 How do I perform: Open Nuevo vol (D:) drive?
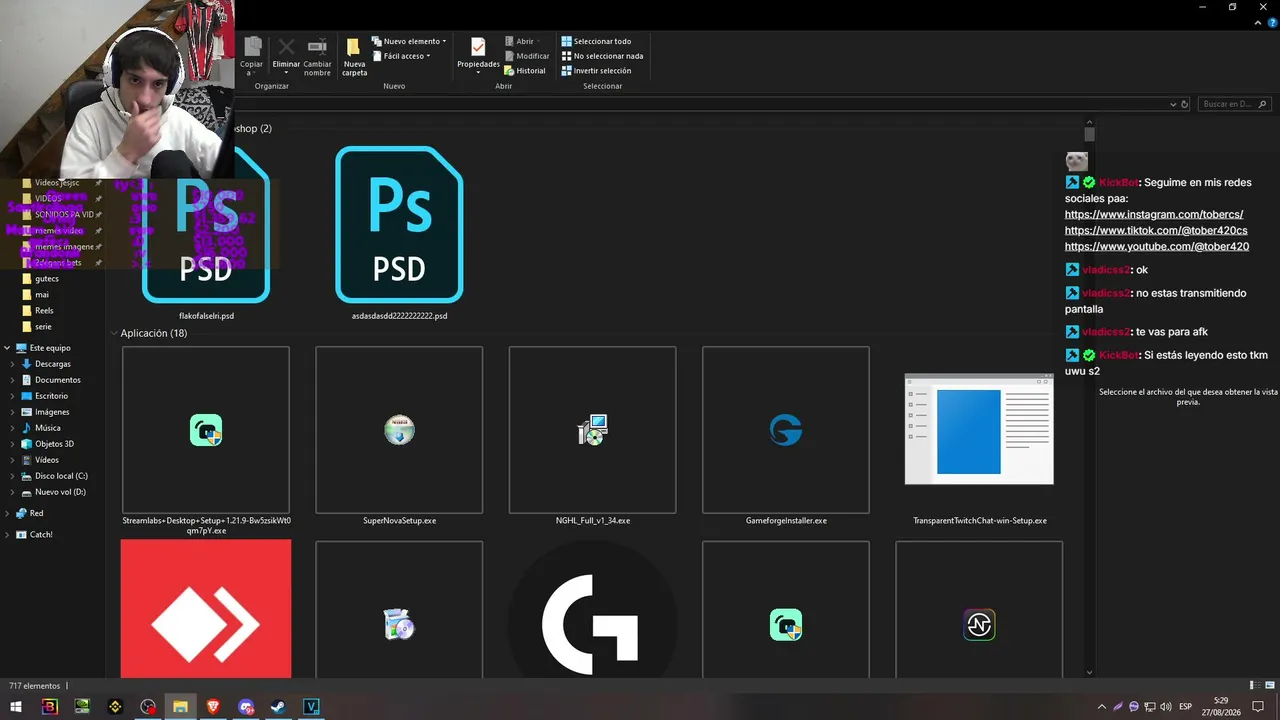60,492
